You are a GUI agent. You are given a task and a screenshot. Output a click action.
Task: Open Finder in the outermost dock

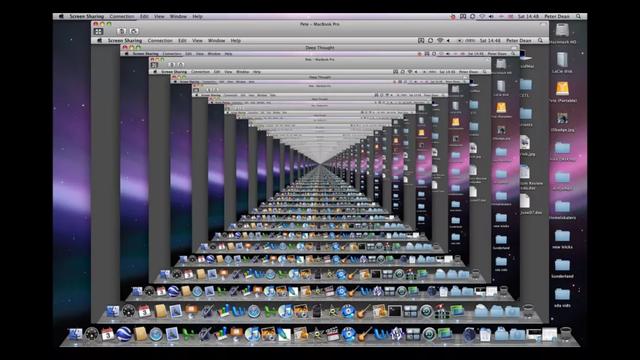click(x=75, y=334)
